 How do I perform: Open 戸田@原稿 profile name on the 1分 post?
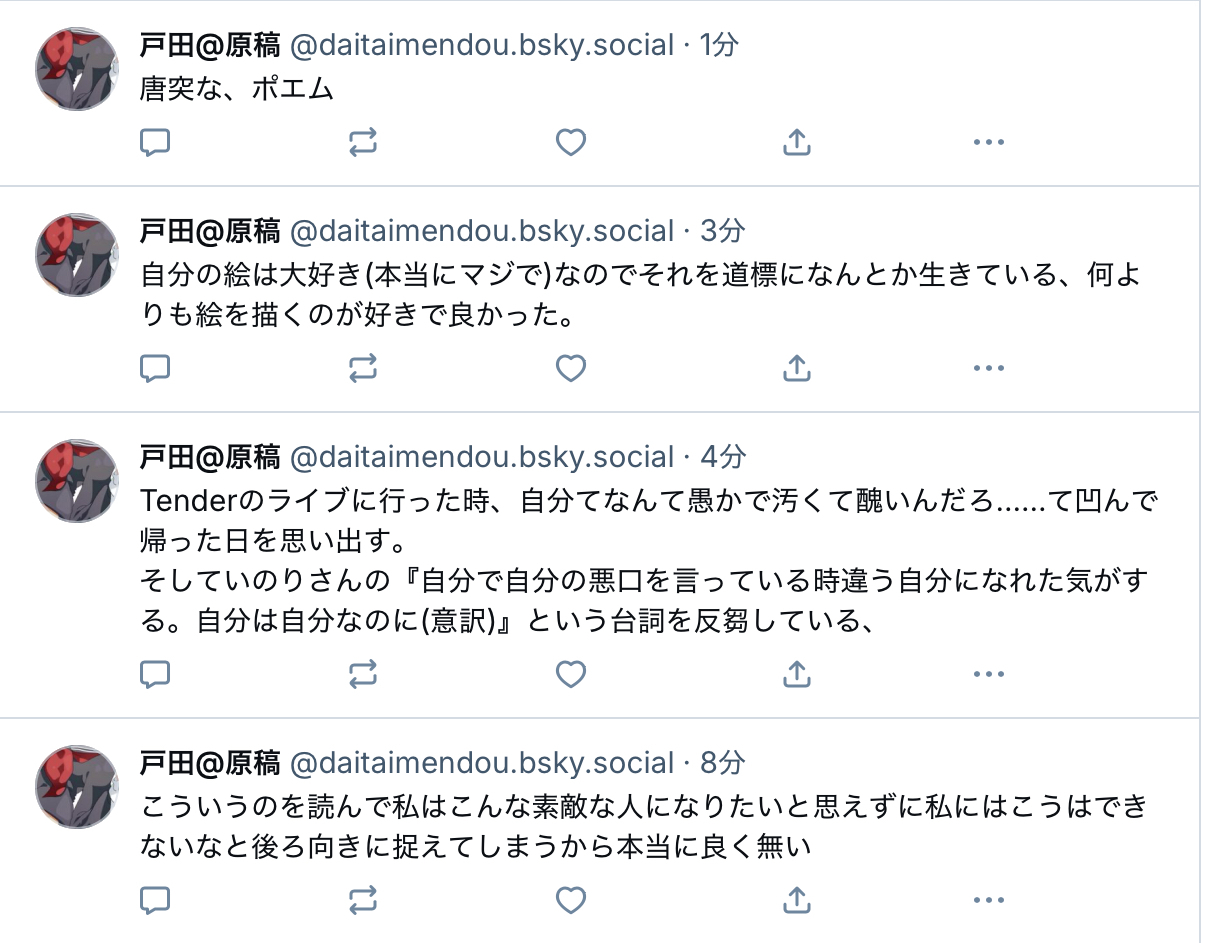coord(210,45)
